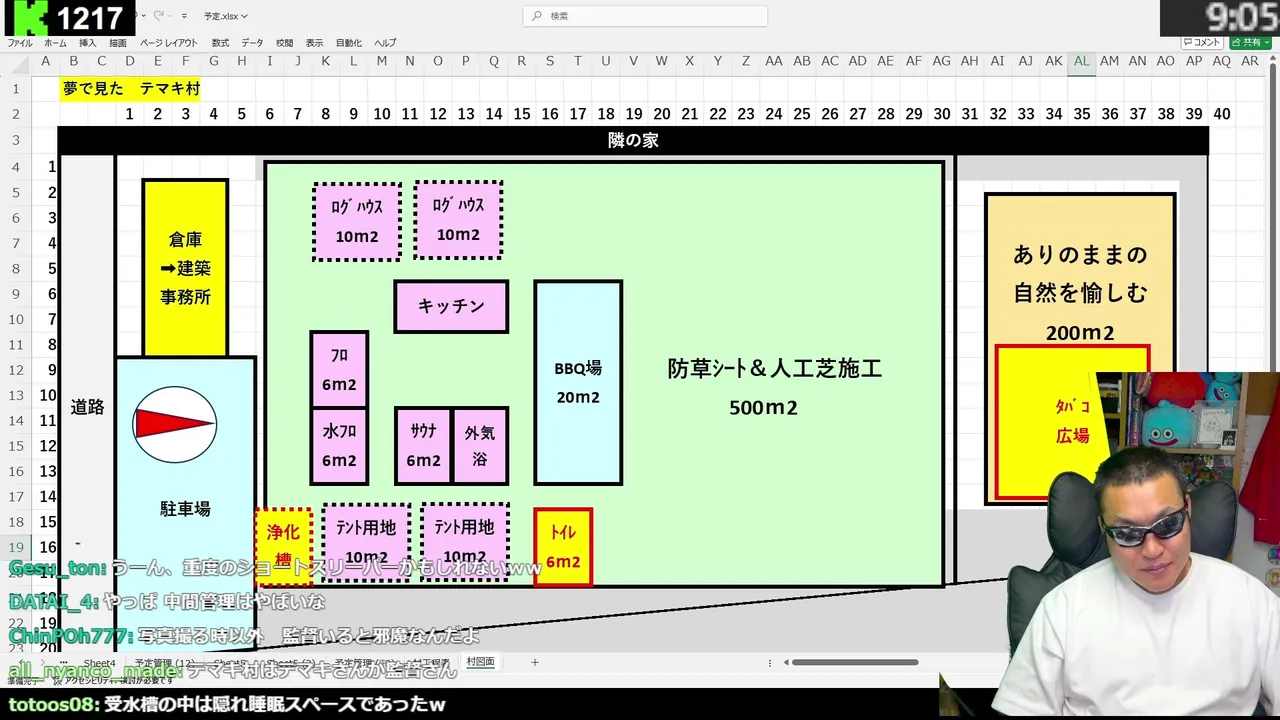Viewport: 1280px width, 720px height.
Task: Select the サウナ 6m2 shape
Action: (x=423, y=445)
